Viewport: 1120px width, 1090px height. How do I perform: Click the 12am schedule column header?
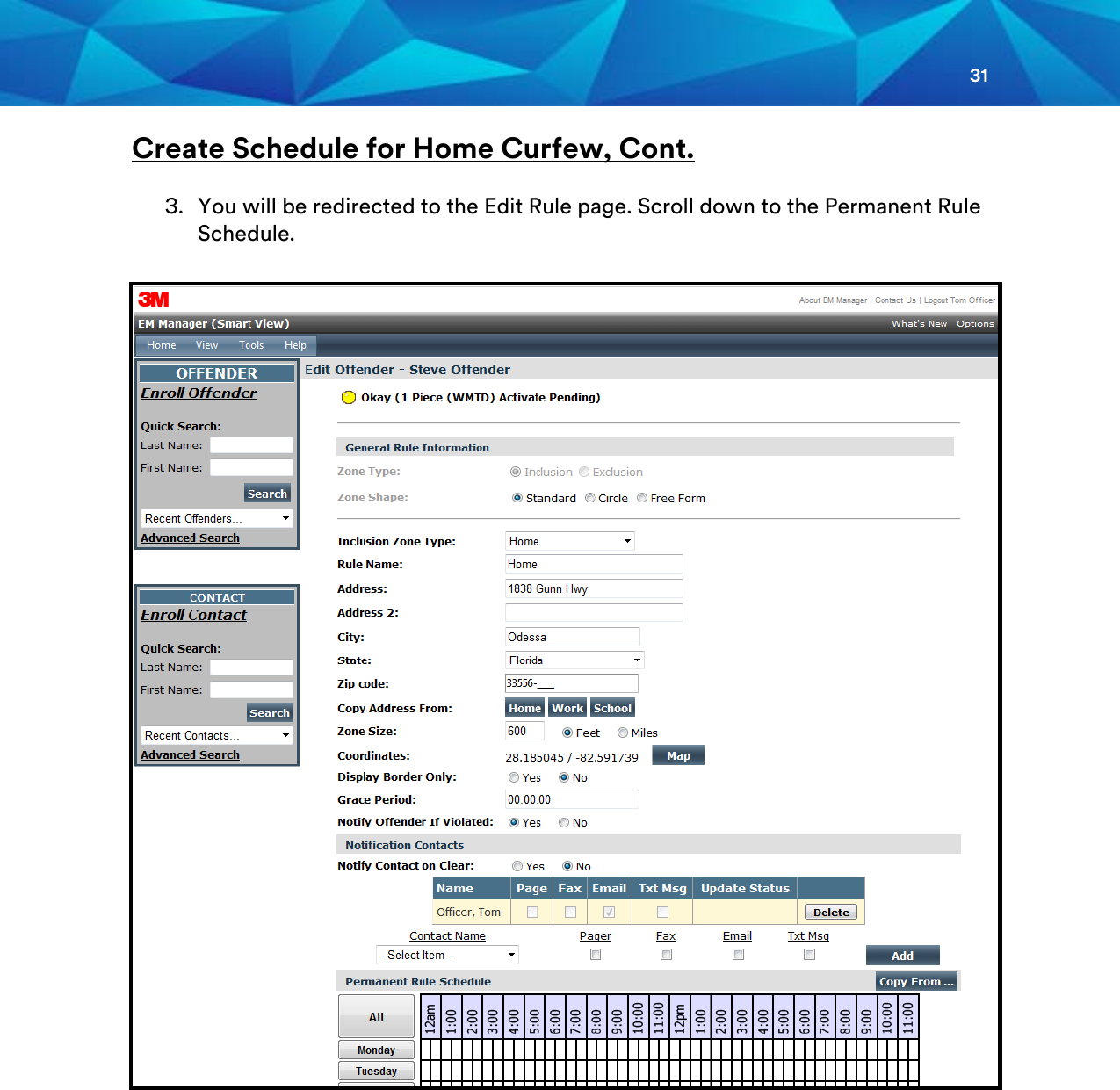430,1017
